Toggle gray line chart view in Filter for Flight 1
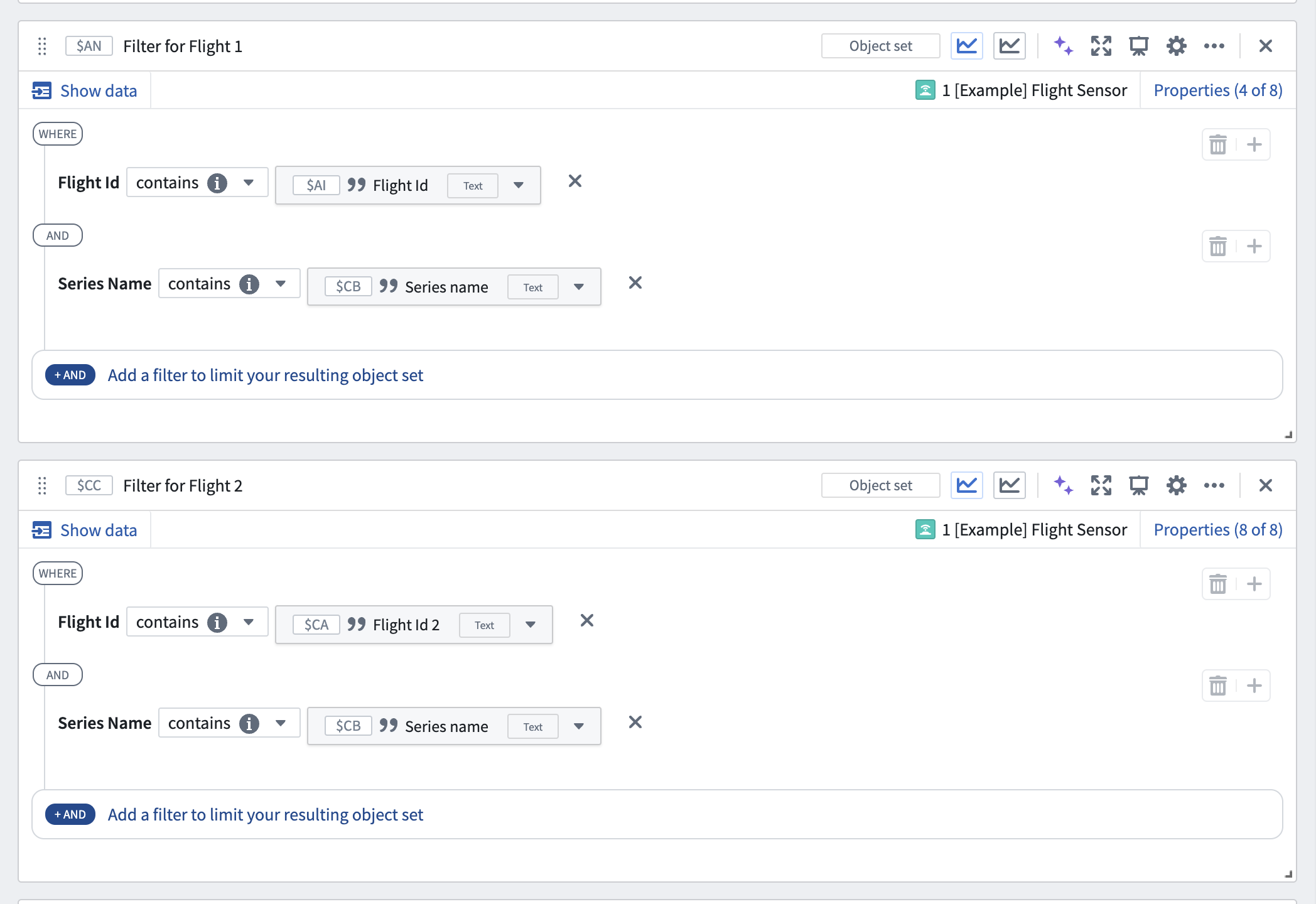This screenshot has height=904, width=1316. click(x=1010, y=46)
